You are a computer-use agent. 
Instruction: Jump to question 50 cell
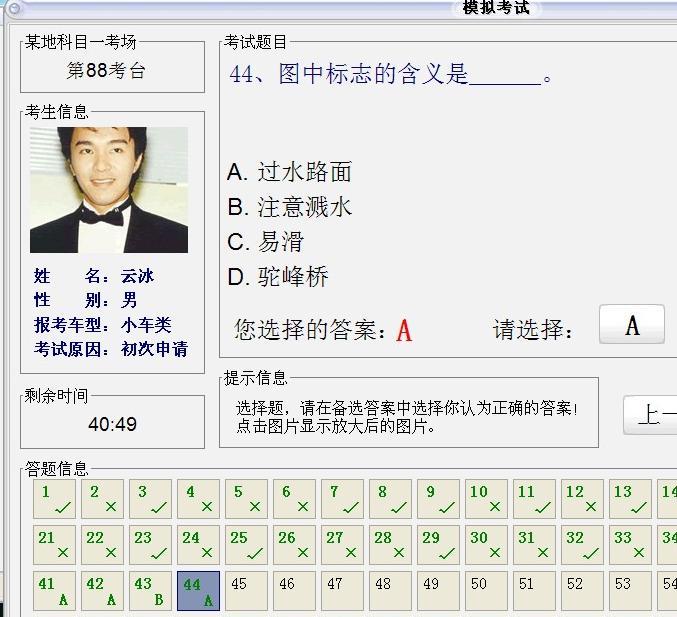486,591
